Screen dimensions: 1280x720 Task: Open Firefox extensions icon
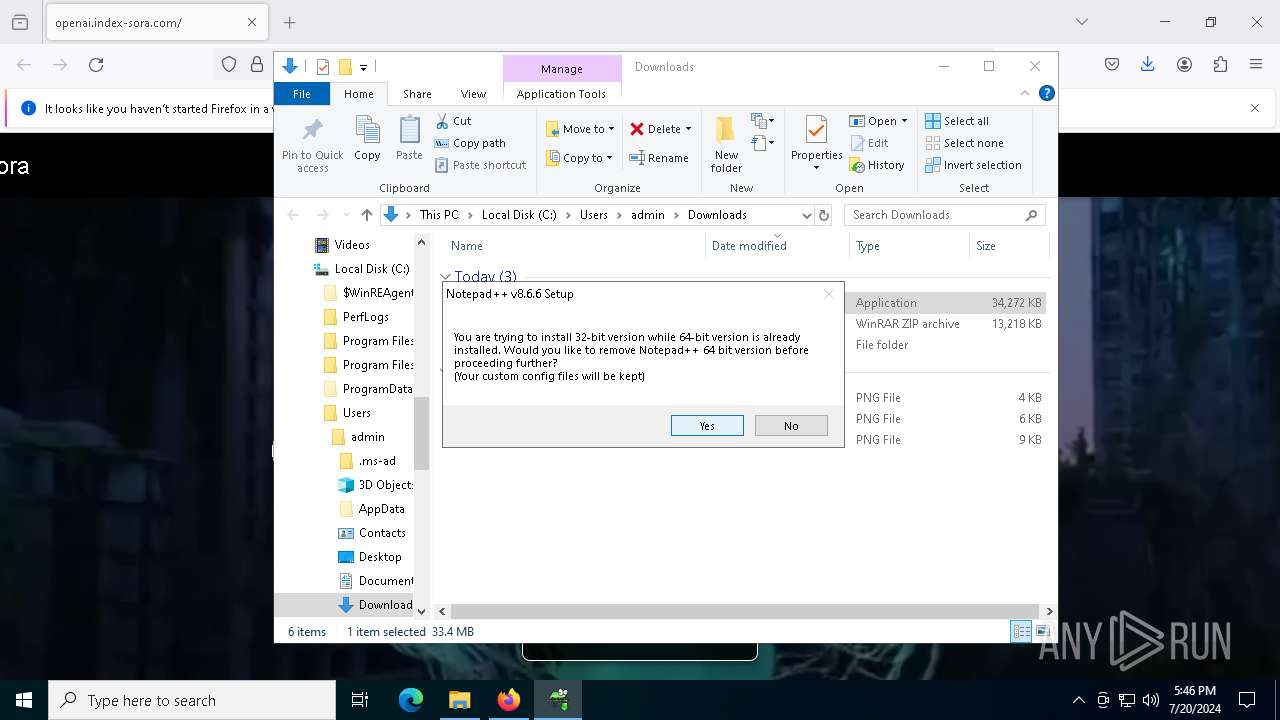[x=1220, y=65]
